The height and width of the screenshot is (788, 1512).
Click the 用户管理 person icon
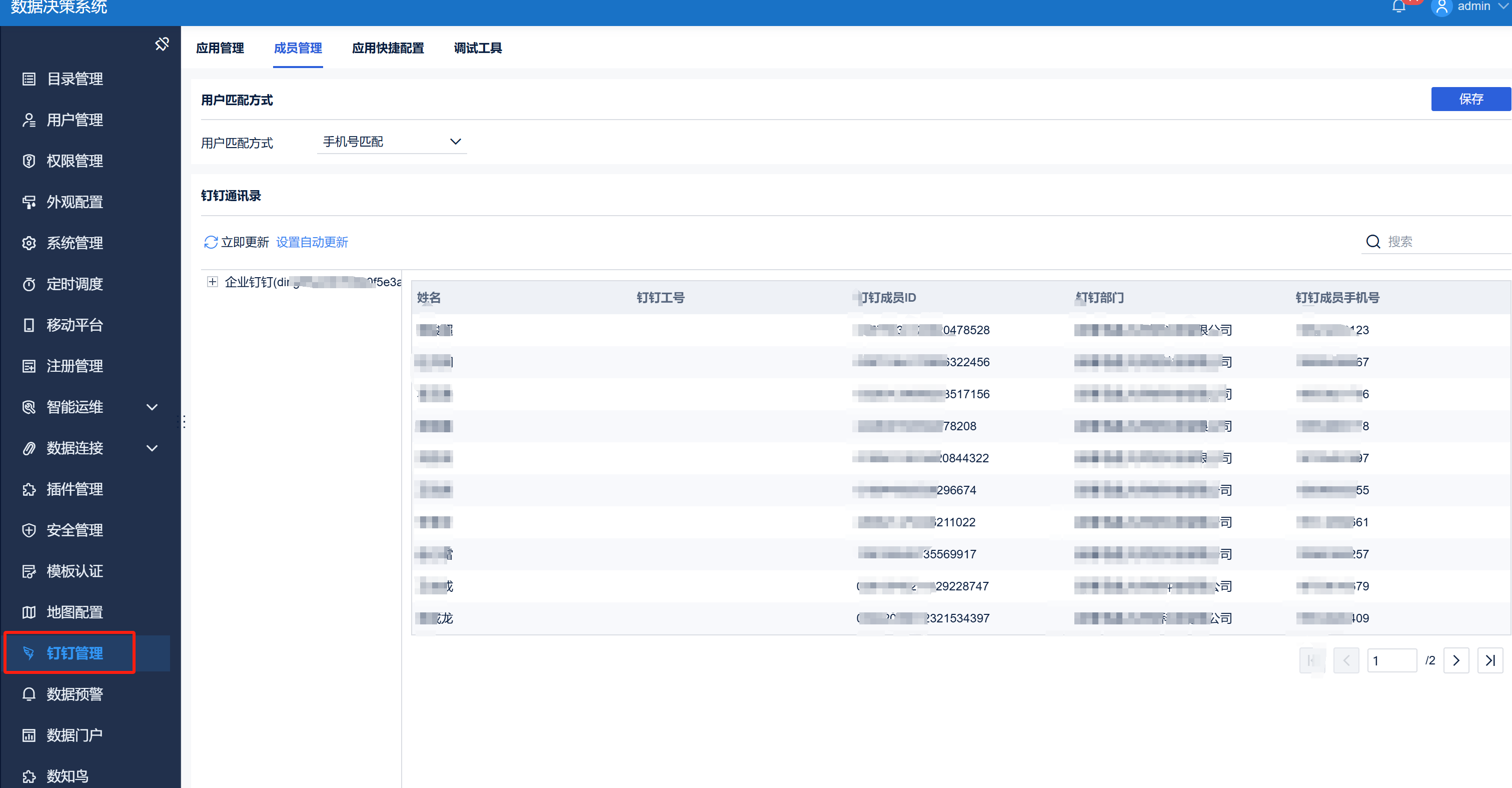pyautogui.click(x=29, y=120)
